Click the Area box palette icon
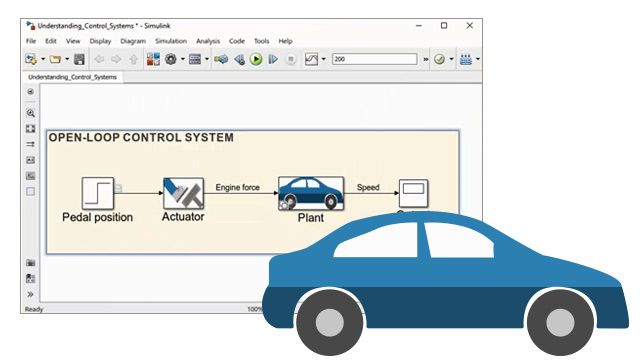This screenshot has height=360, width=640. (31, 191)
